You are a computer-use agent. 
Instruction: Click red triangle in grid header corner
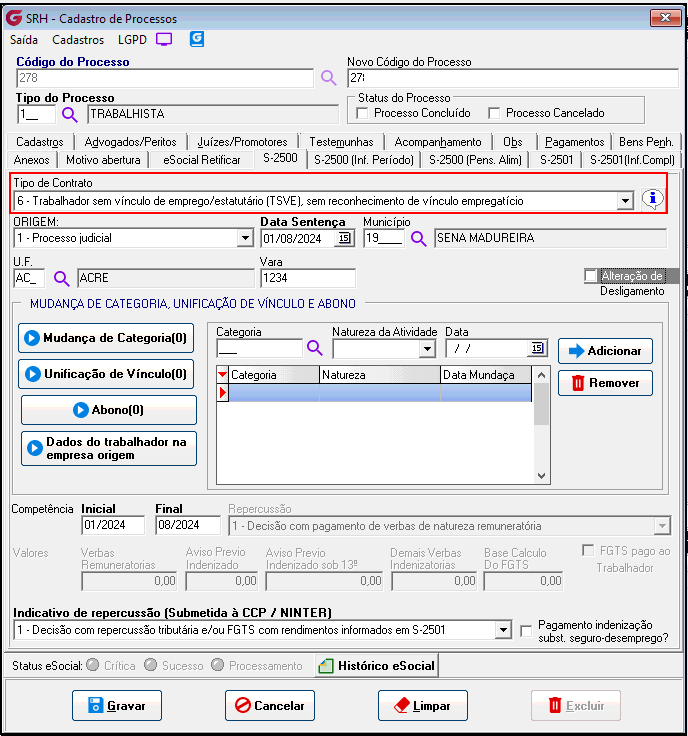222,375
